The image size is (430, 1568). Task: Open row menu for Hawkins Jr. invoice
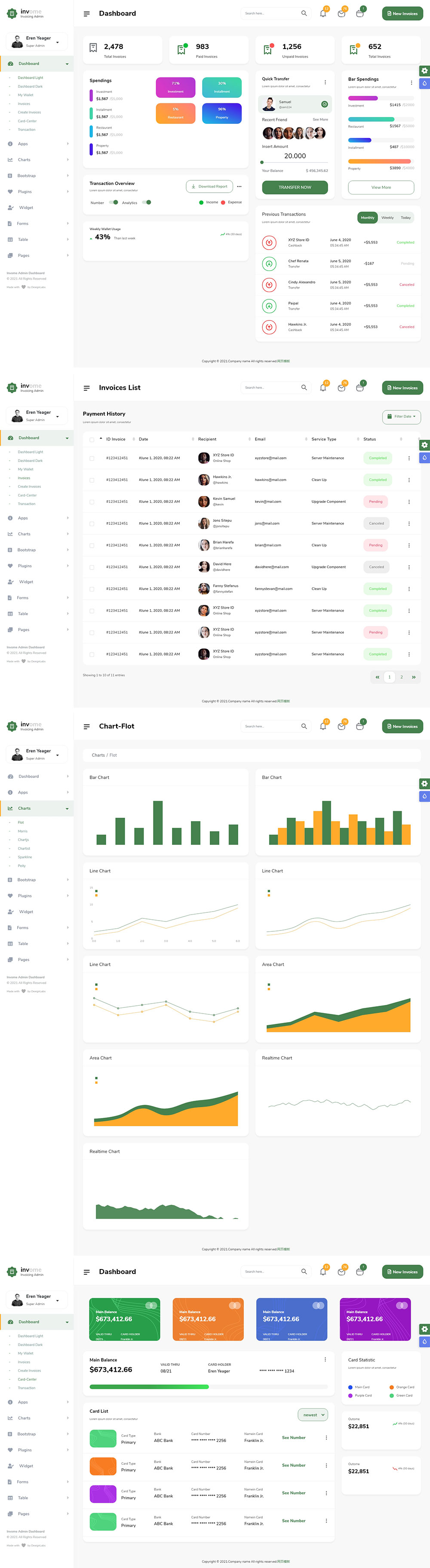tap(408, 480)
